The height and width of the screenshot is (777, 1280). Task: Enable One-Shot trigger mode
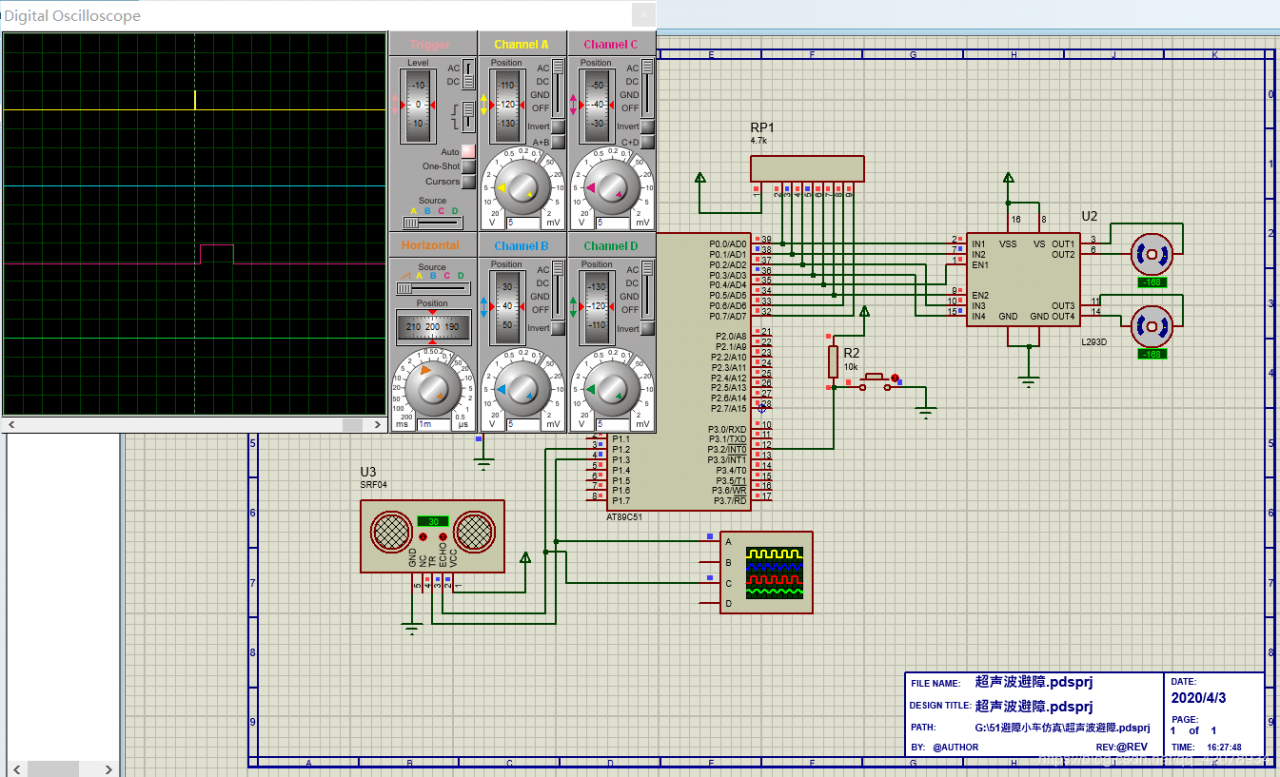[x=467, y=167]
